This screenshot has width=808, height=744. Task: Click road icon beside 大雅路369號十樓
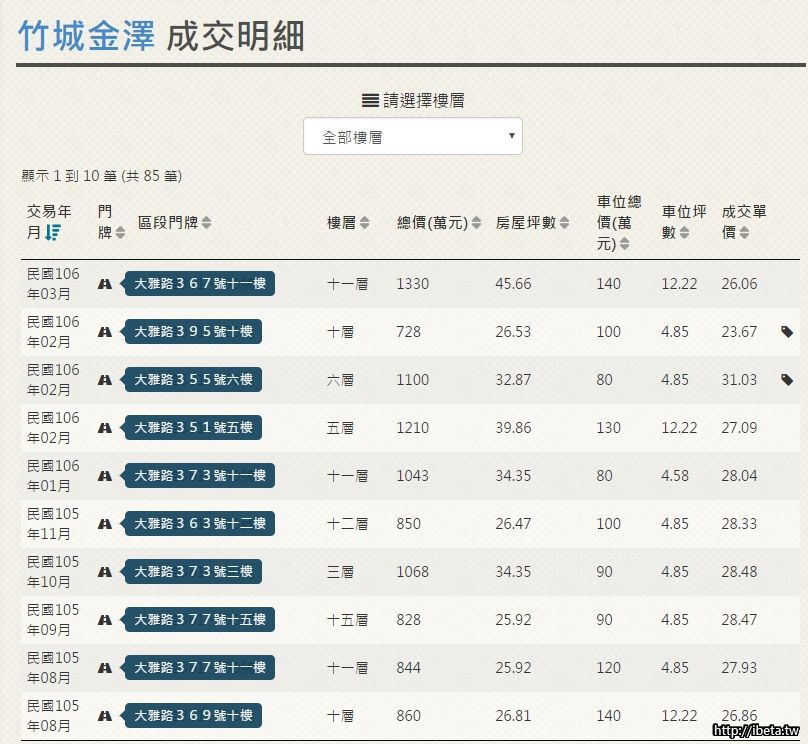pos(104,716)
